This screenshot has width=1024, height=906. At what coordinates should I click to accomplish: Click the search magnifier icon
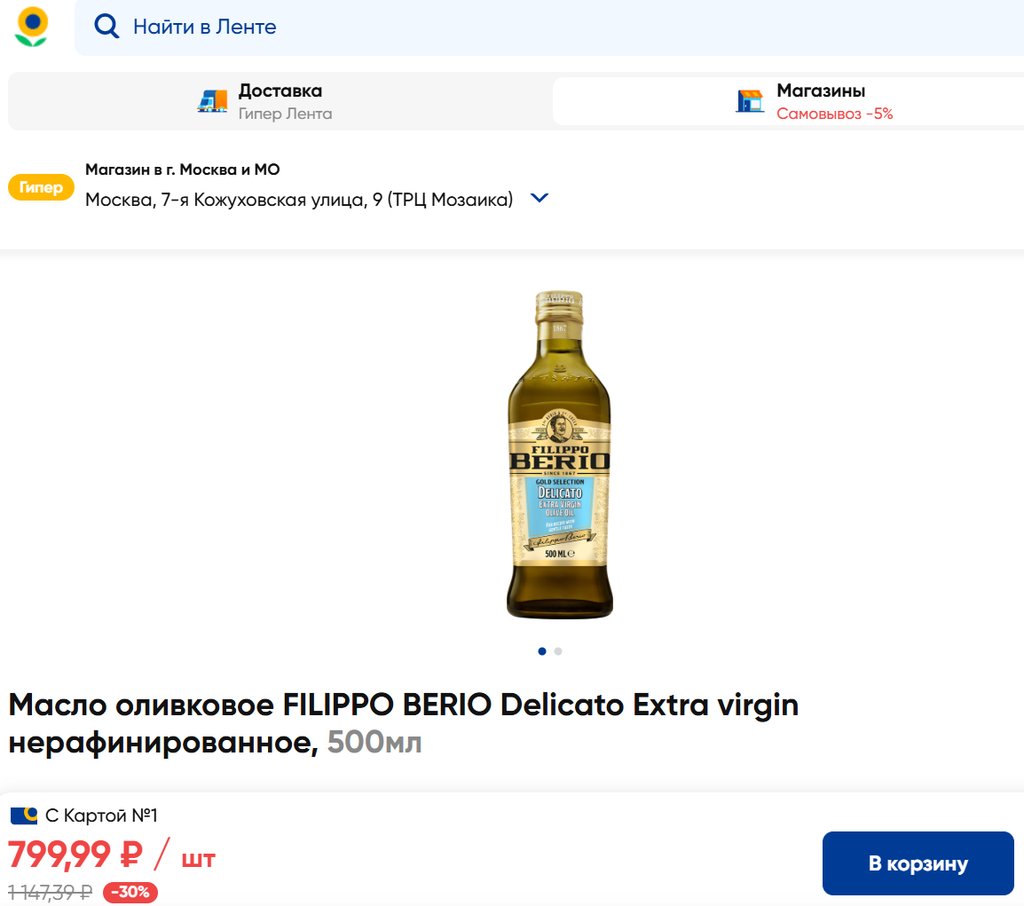tap(106, 27)
